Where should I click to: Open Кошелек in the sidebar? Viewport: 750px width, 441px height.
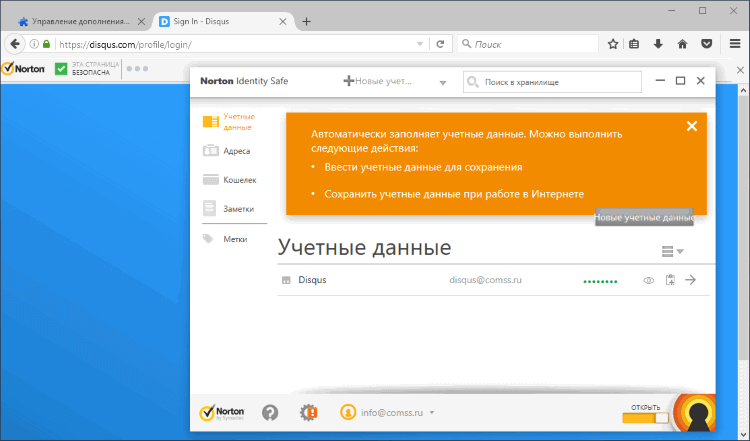230,180
